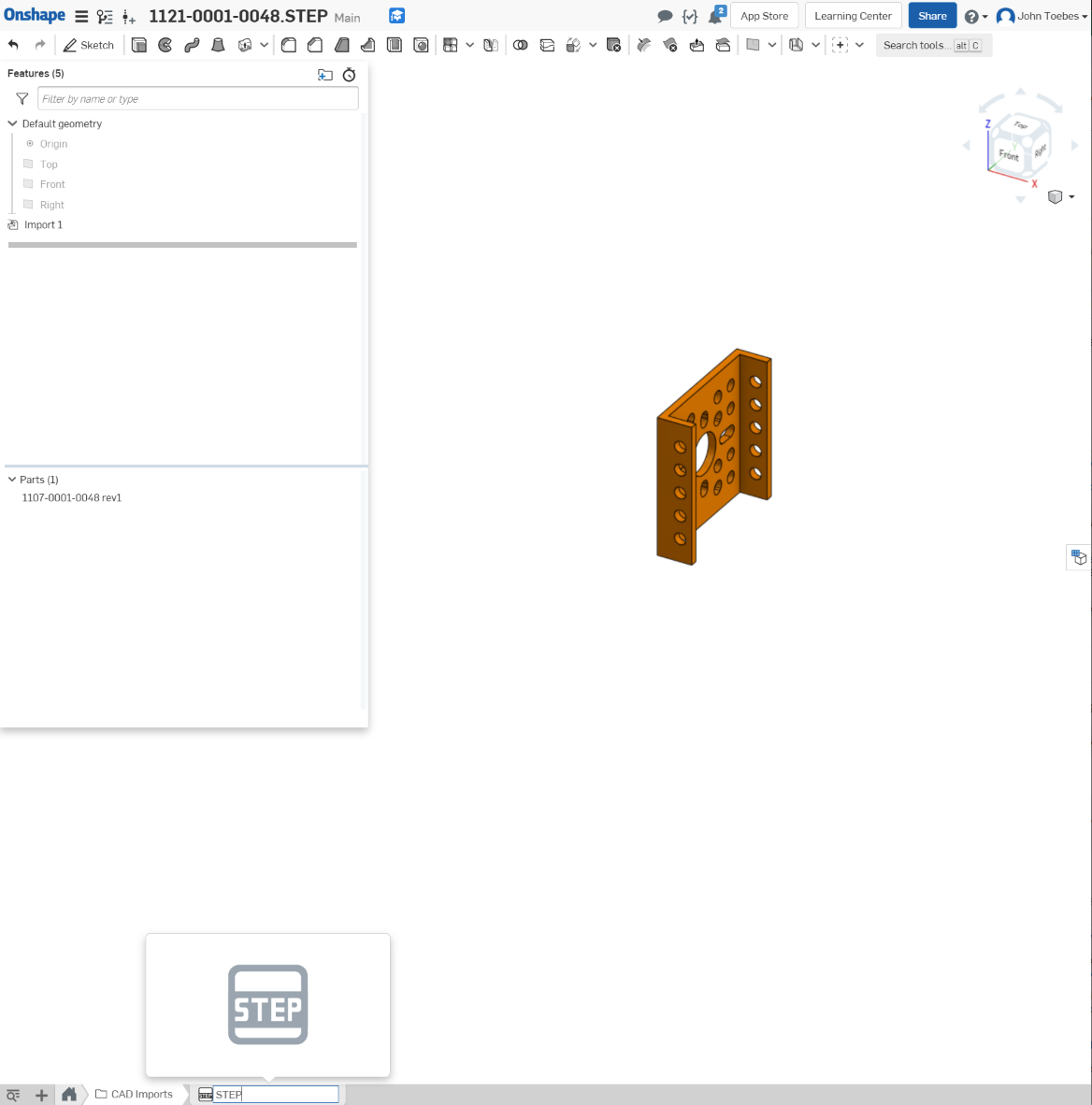Click the Filter by name or type field

(198, 98)
